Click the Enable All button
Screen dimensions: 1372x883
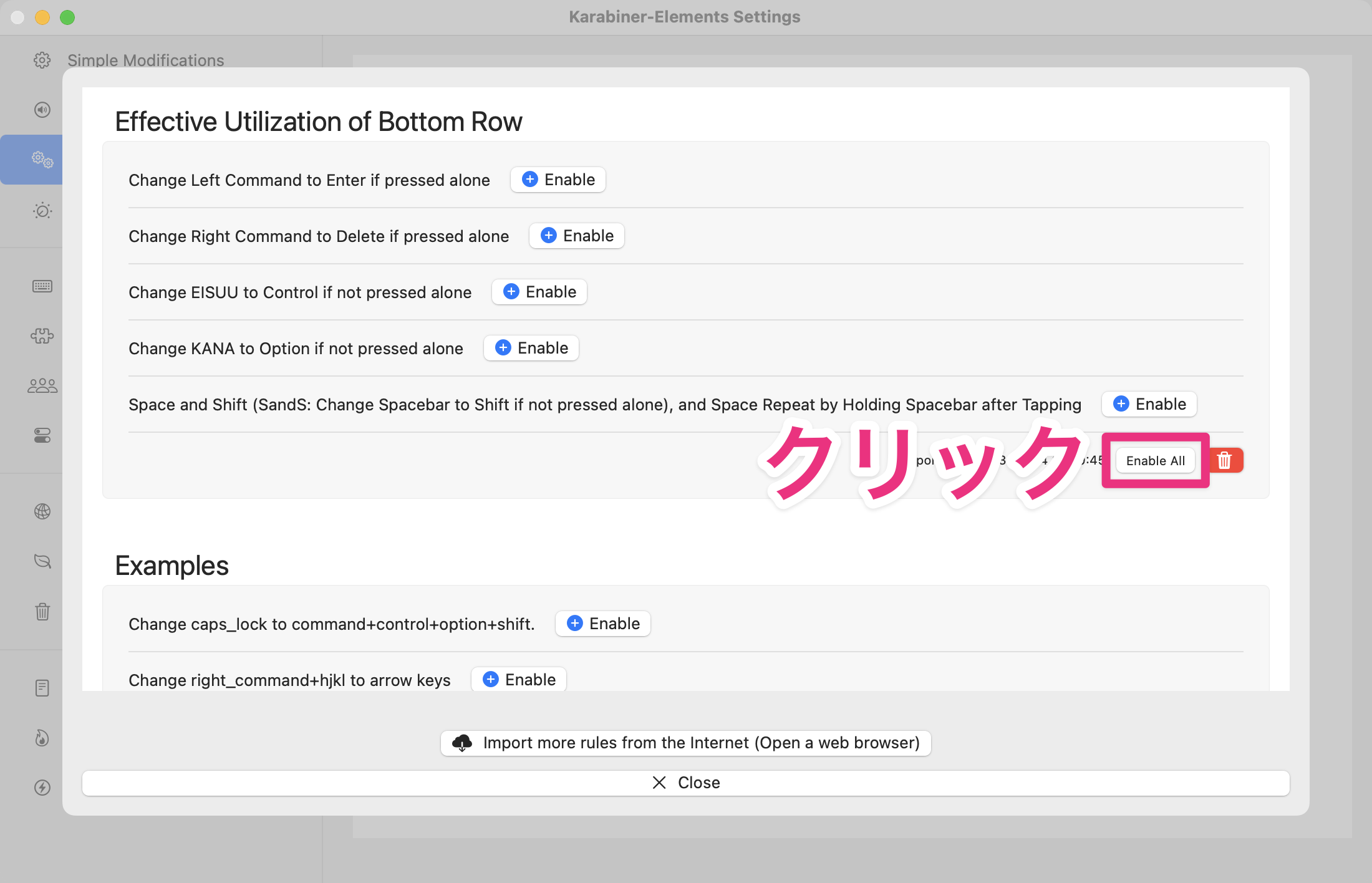click(x=1155, y=461)
